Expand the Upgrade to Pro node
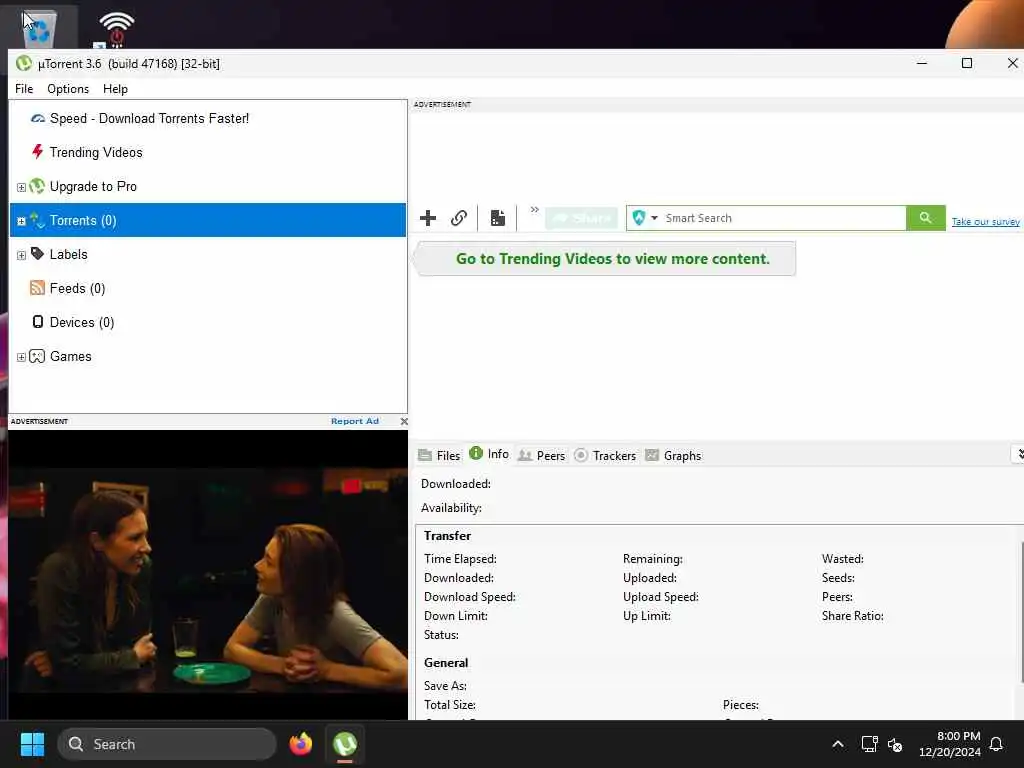1024x768 pixels. coord(21,187)
